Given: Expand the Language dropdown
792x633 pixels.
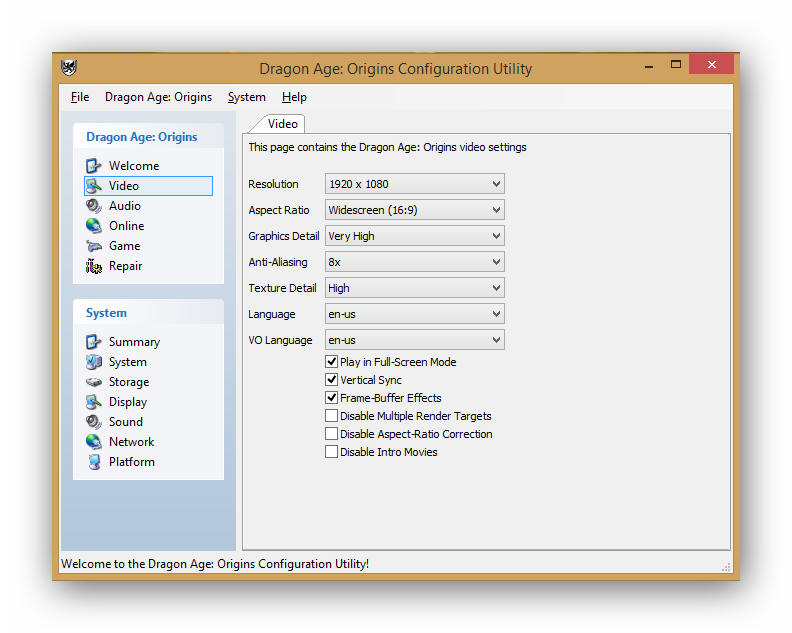Looking at the screenshot, I should coord(415,314).
